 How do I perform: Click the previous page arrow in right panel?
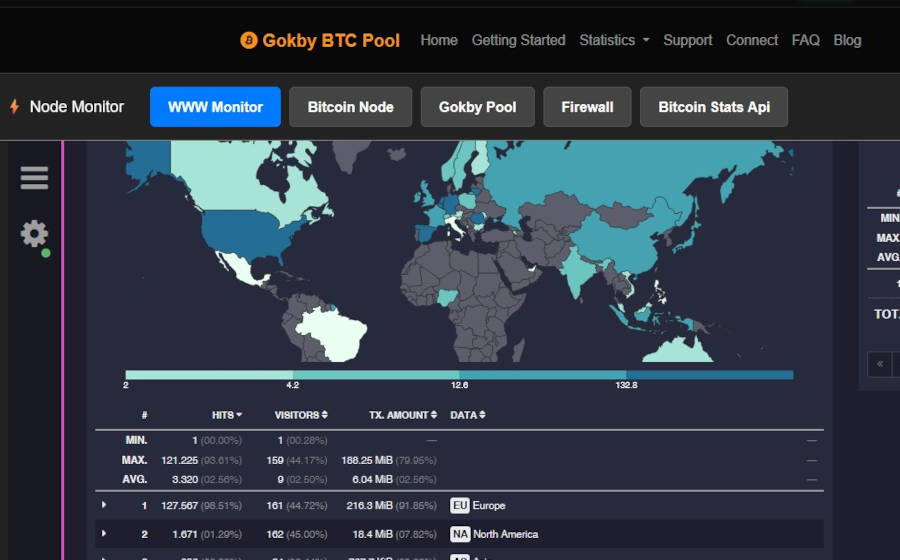pos(879,364)
